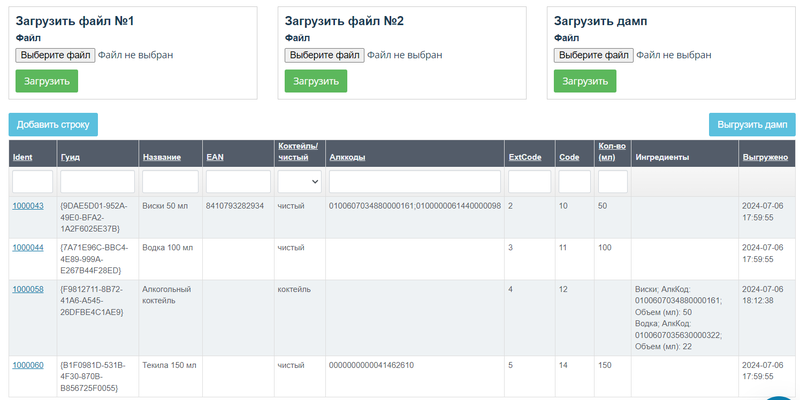Sort table by EAN column
The height and width of the screenshot is (400, 800).
[x=215, y=157]
